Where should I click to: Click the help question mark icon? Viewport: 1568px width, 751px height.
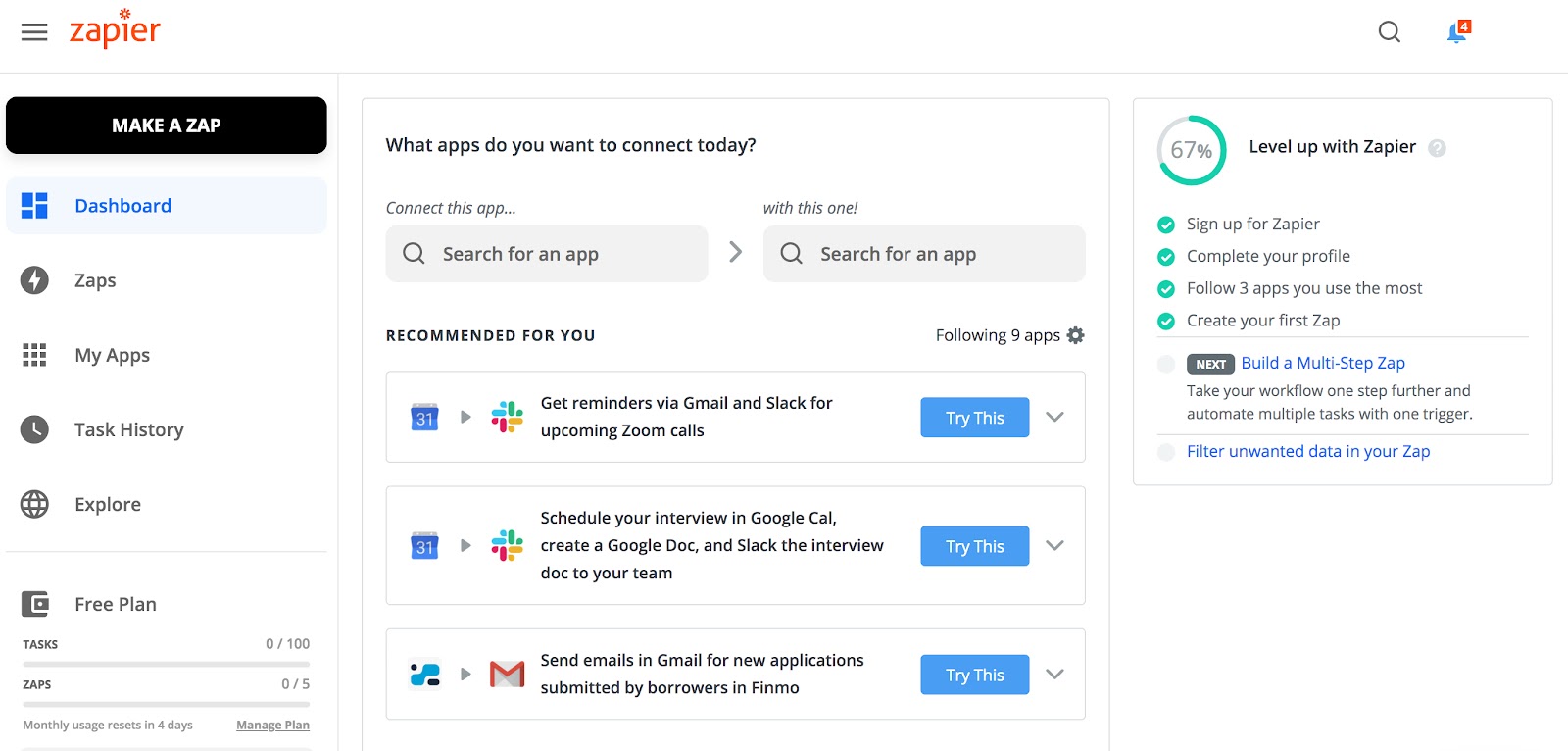pyautogui.click(x=1437, y=148)
